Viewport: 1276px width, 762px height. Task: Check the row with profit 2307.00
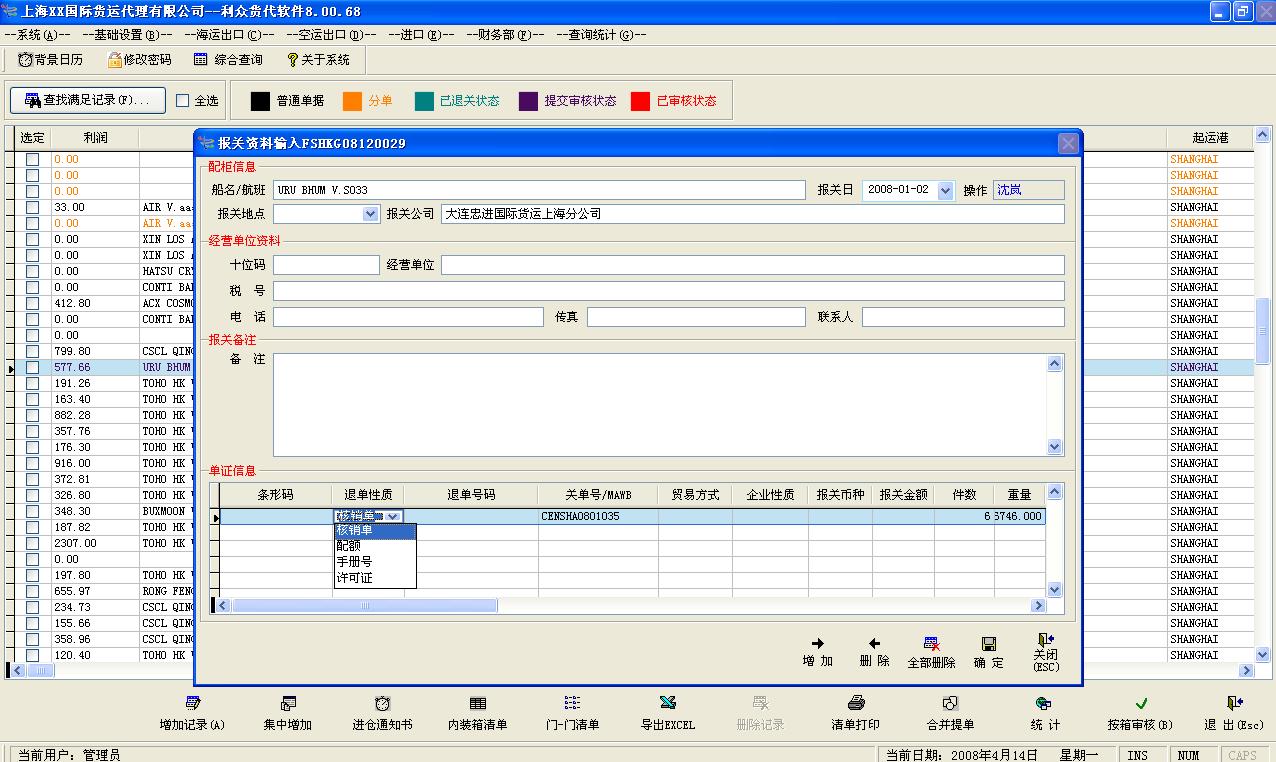(x=32, y=543)
